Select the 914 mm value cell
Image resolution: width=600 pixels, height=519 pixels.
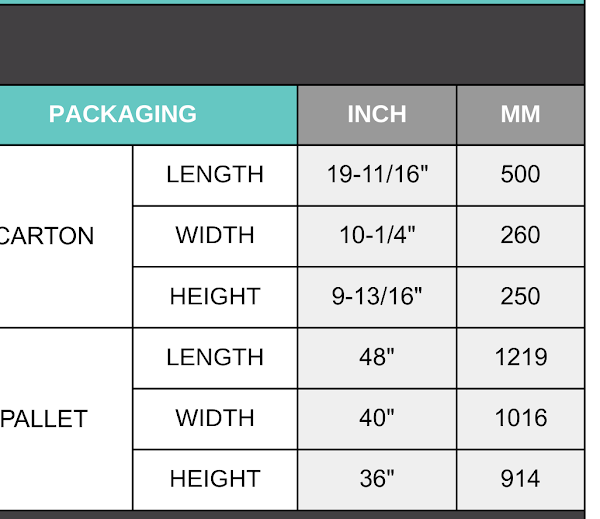(x=520, y=480)
